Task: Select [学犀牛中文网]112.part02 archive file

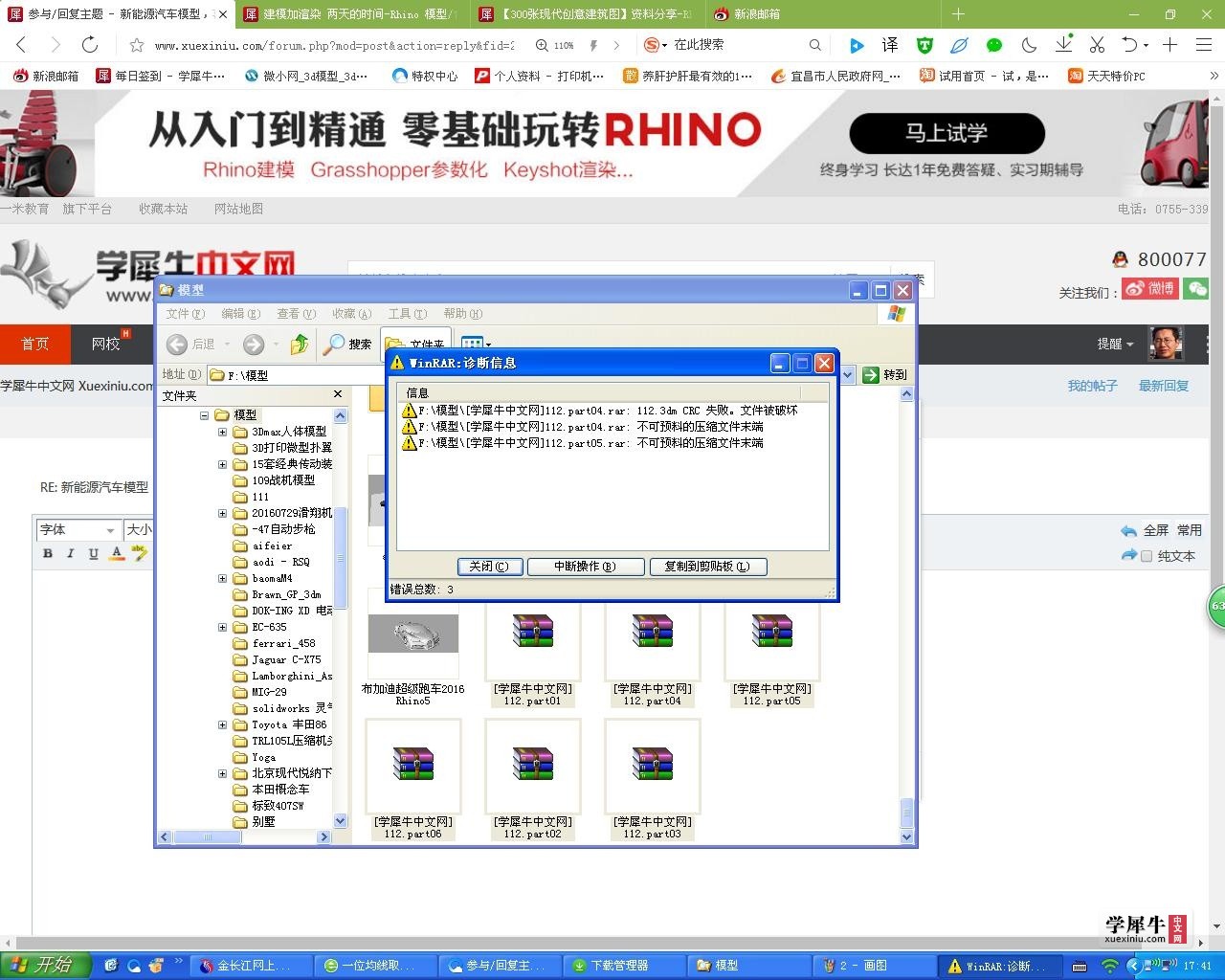Action: (533, 780)
